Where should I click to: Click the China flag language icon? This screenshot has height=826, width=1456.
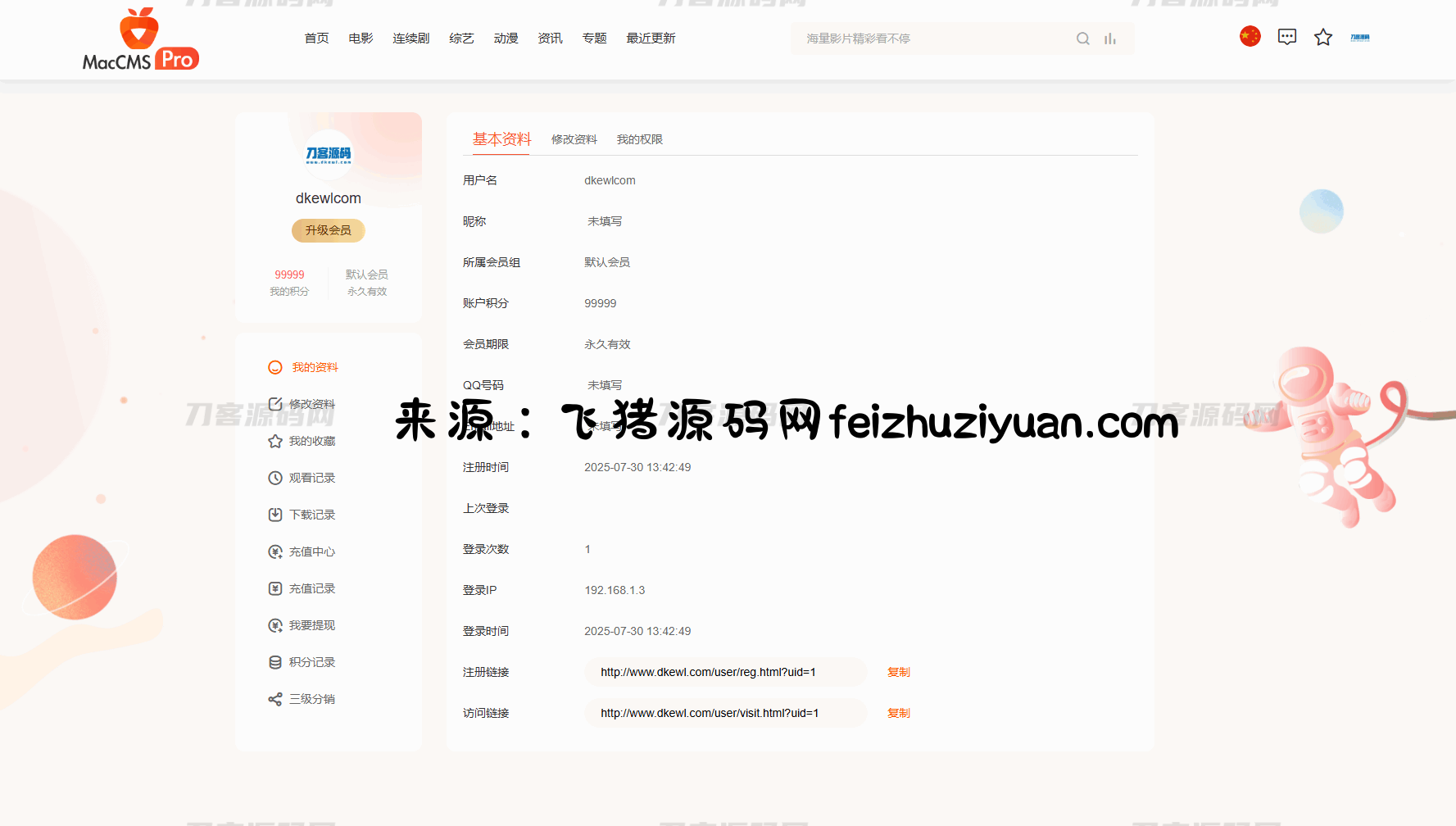coord(1250,37)
